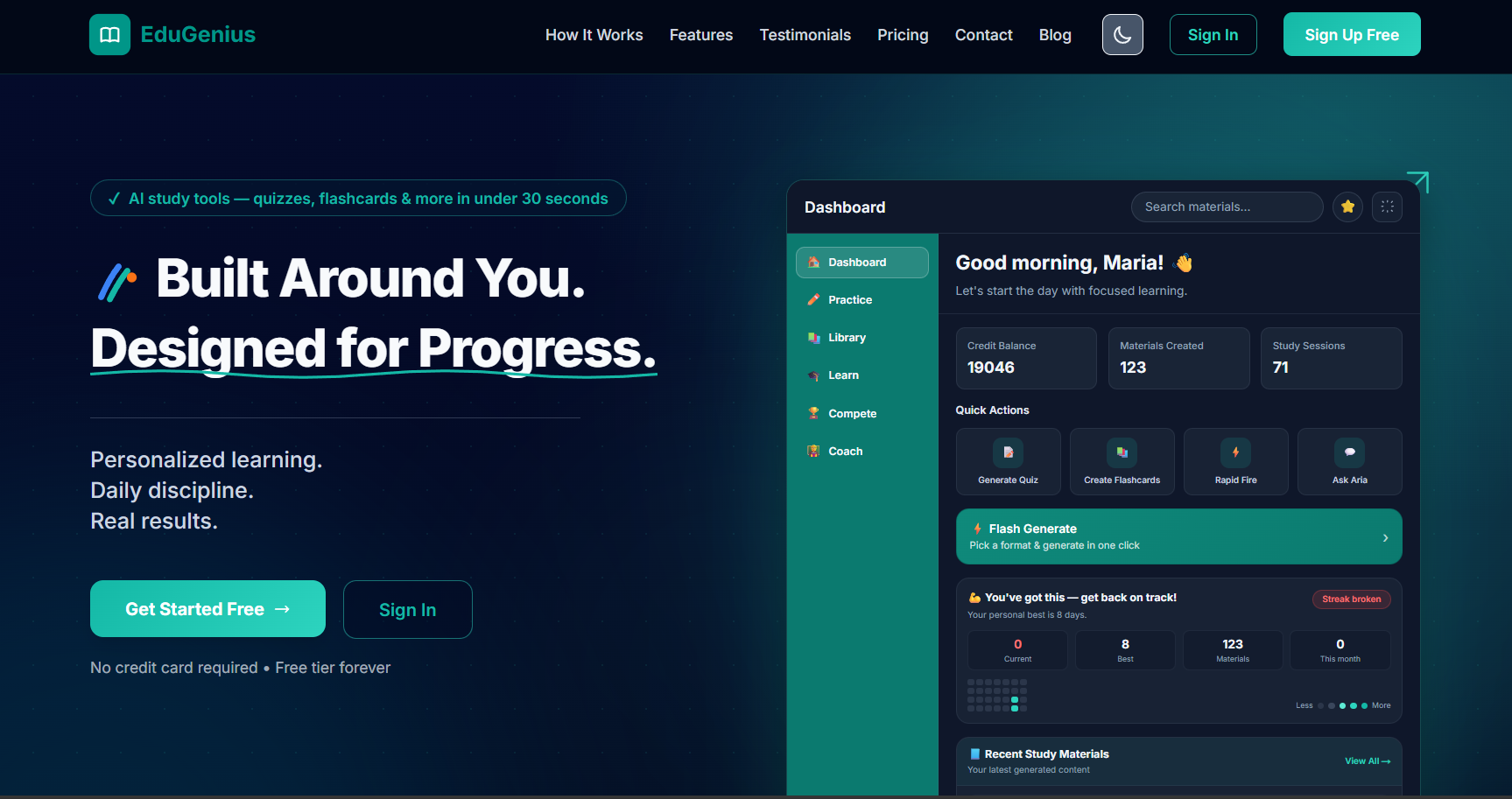Go to Testimonials nav item
This screenshot has width=1512, height=799.
[805, 35]
